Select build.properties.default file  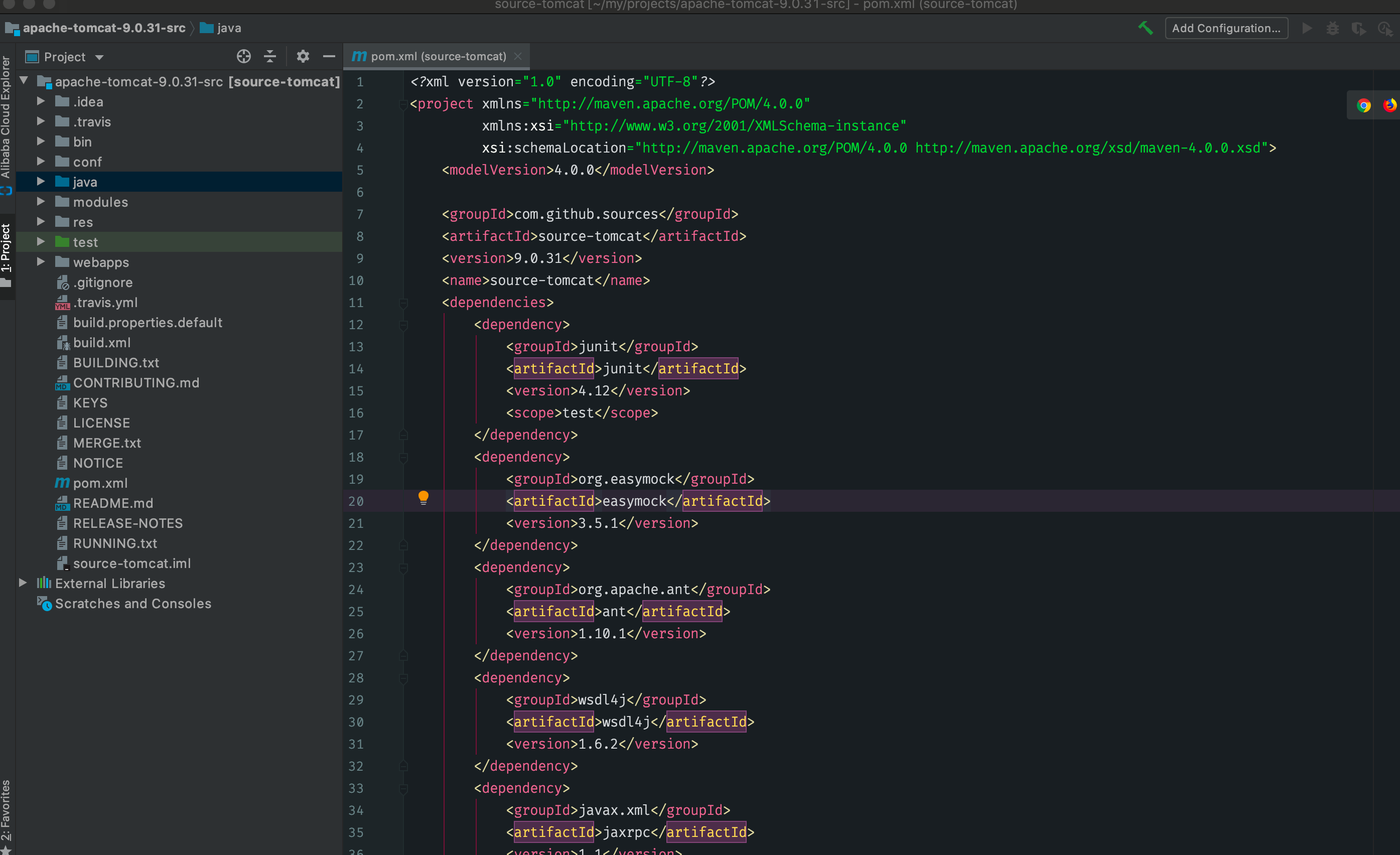[x=148, y=323]
